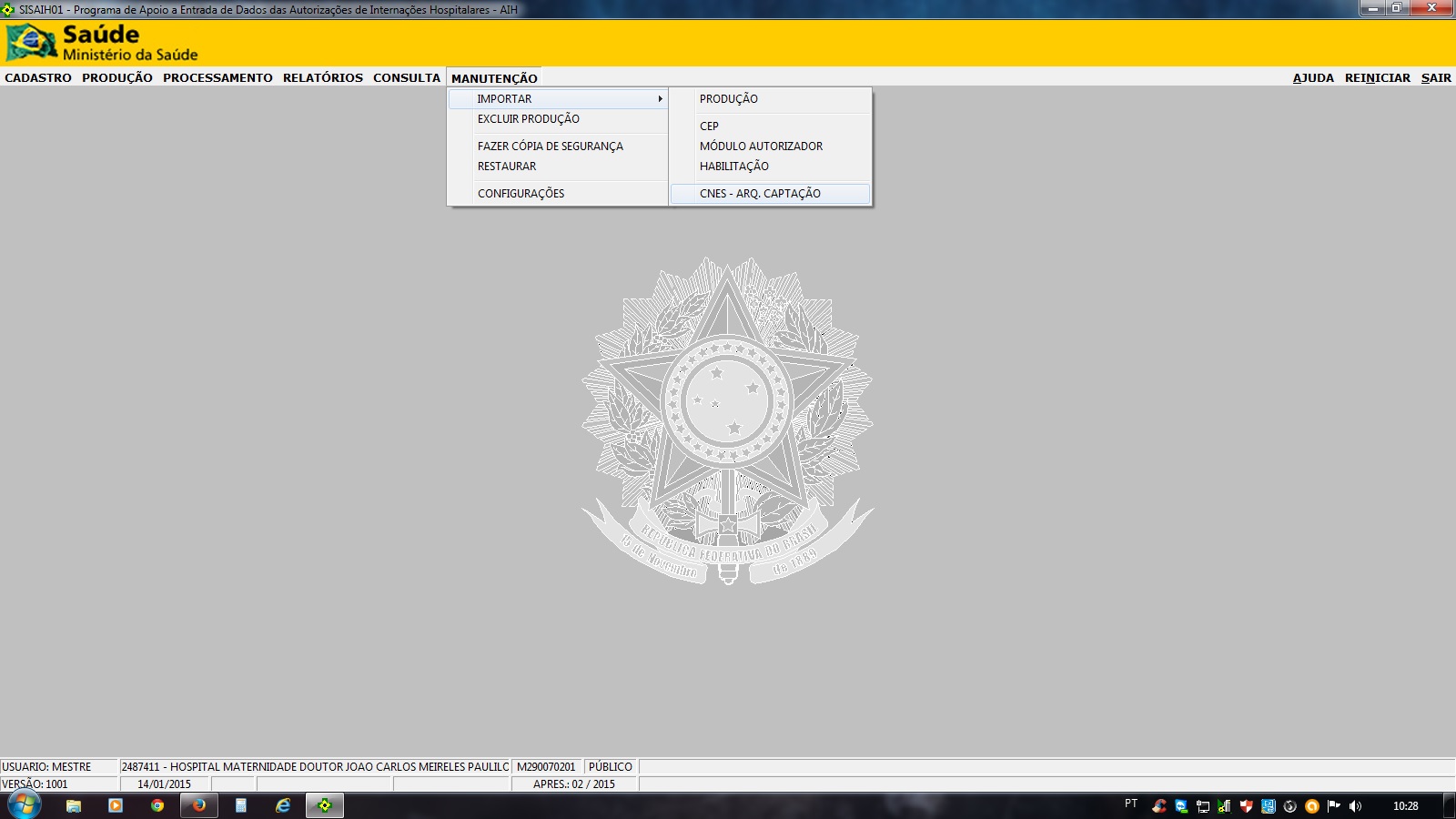Click the Action Center flag icon
The image size is (1456, 819).
1333,805
